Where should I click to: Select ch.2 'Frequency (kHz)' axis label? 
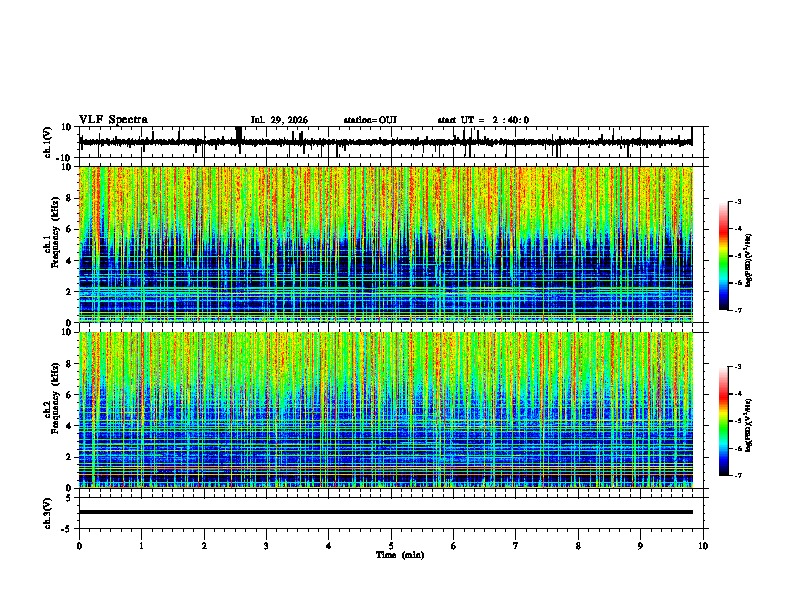(55, 398)
